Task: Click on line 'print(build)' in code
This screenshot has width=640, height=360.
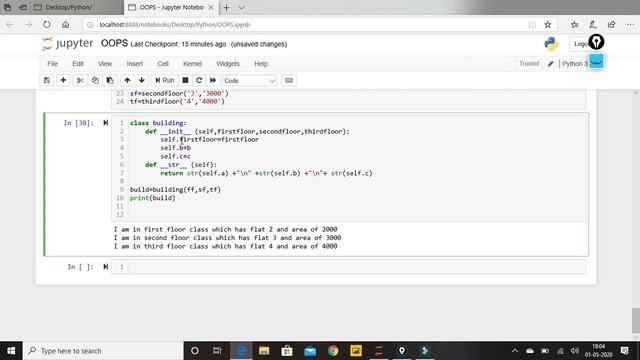Action: coord(153,198)
